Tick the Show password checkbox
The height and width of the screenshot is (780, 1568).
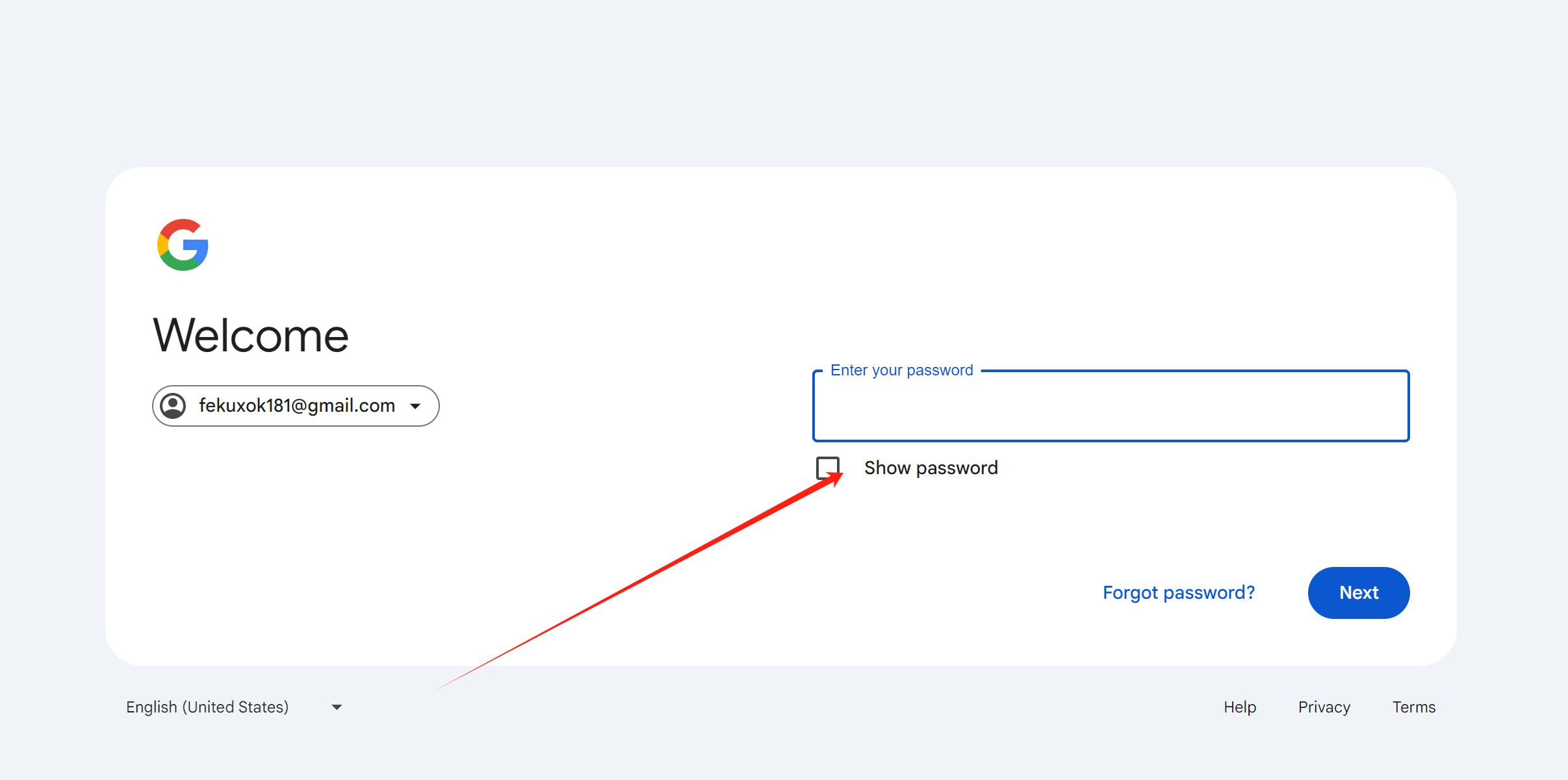pos(828,468)
